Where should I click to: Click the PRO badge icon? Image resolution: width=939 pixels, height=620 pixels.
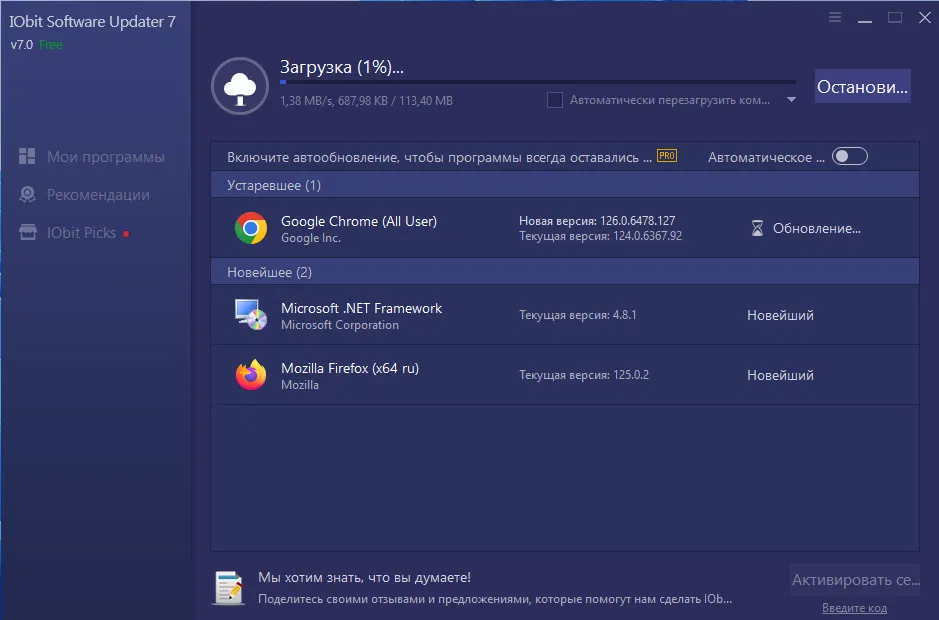(667, 156)
